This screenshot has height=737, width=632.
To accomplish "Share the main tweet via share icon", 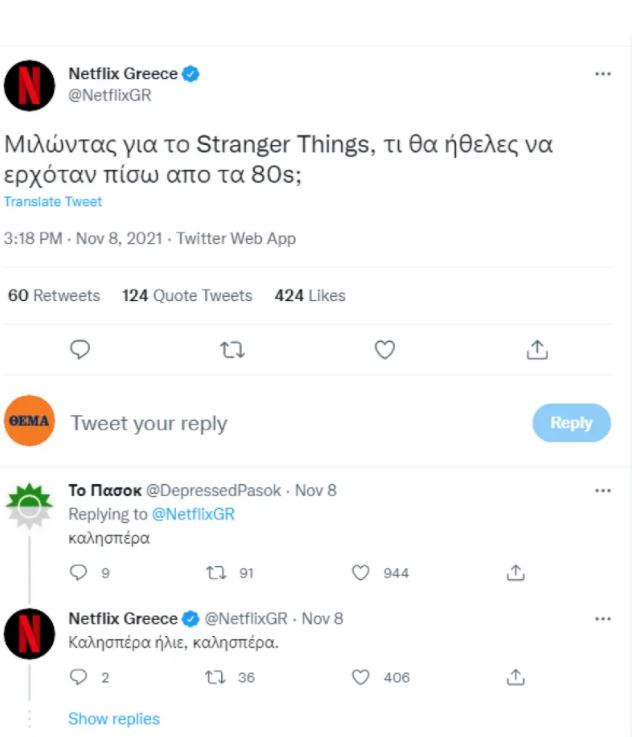I will [537, 349].
